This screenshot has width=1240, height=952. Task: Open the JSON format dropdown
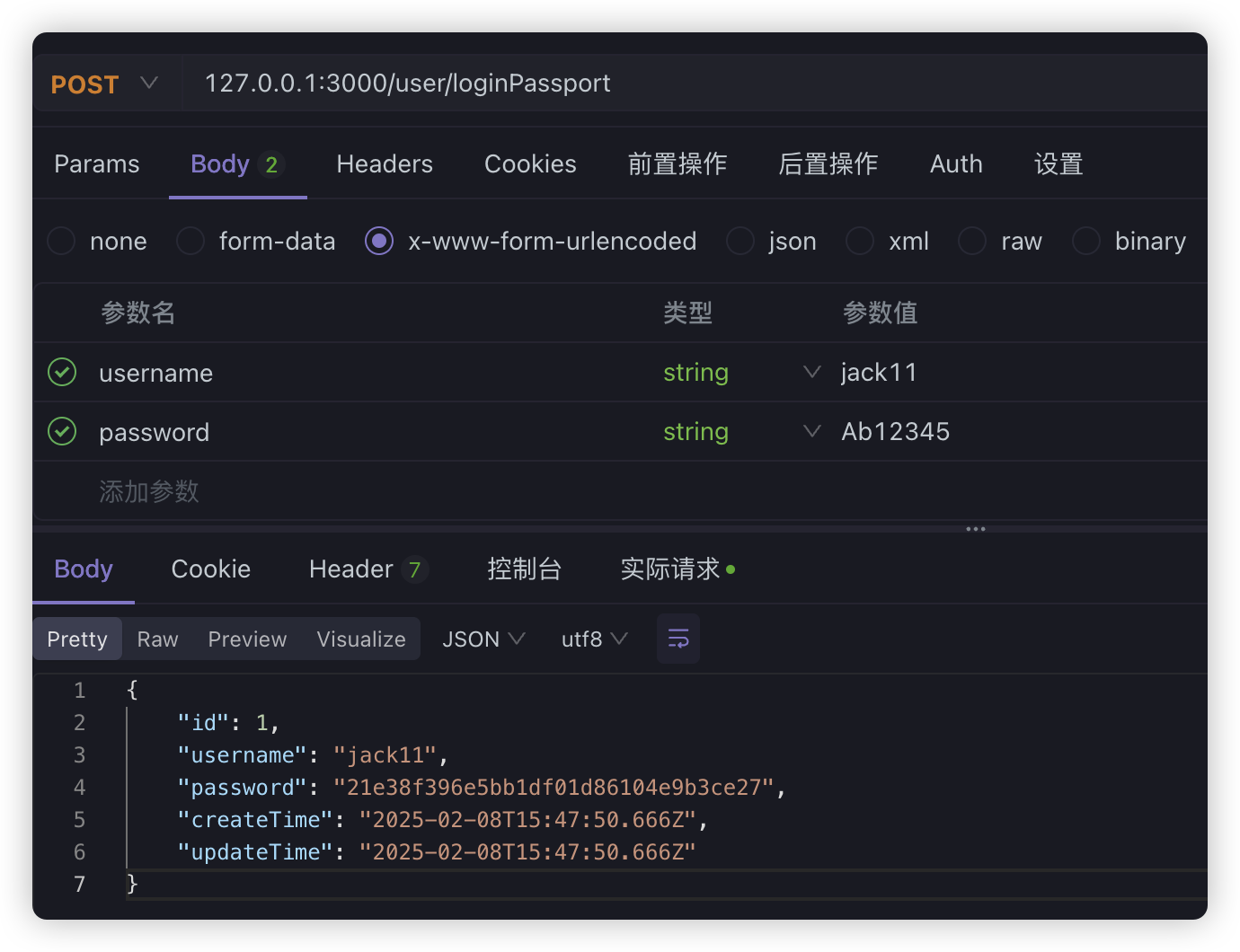click(483, 639)
